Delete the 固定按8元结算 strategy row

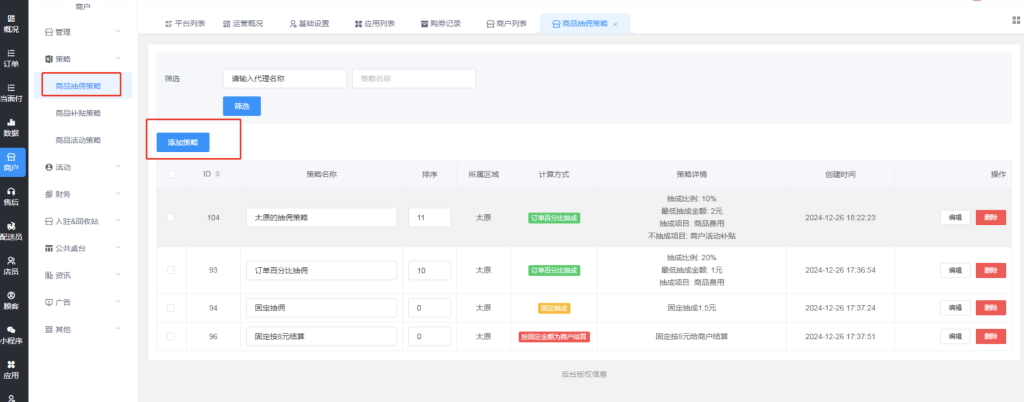[x=990, y=336]
